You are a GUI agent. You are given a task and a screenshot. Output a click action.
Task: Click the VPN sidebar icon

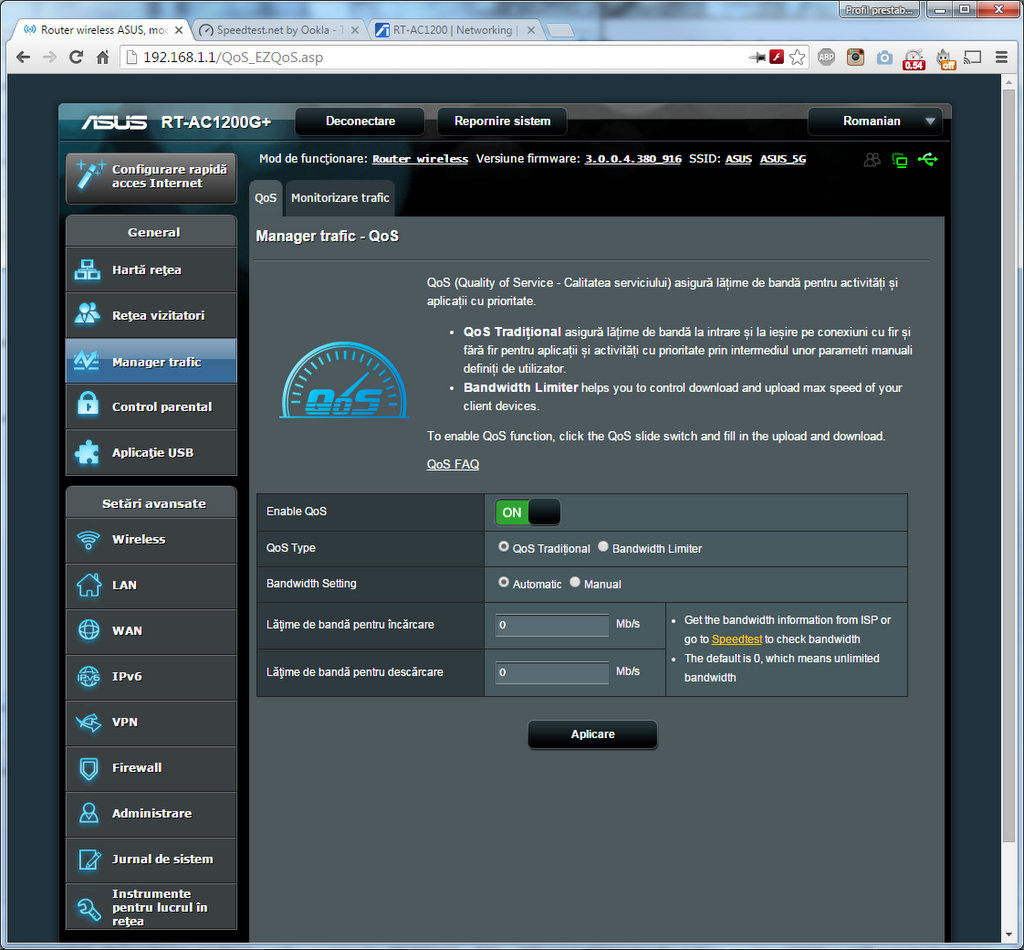[x=88, y=722]
